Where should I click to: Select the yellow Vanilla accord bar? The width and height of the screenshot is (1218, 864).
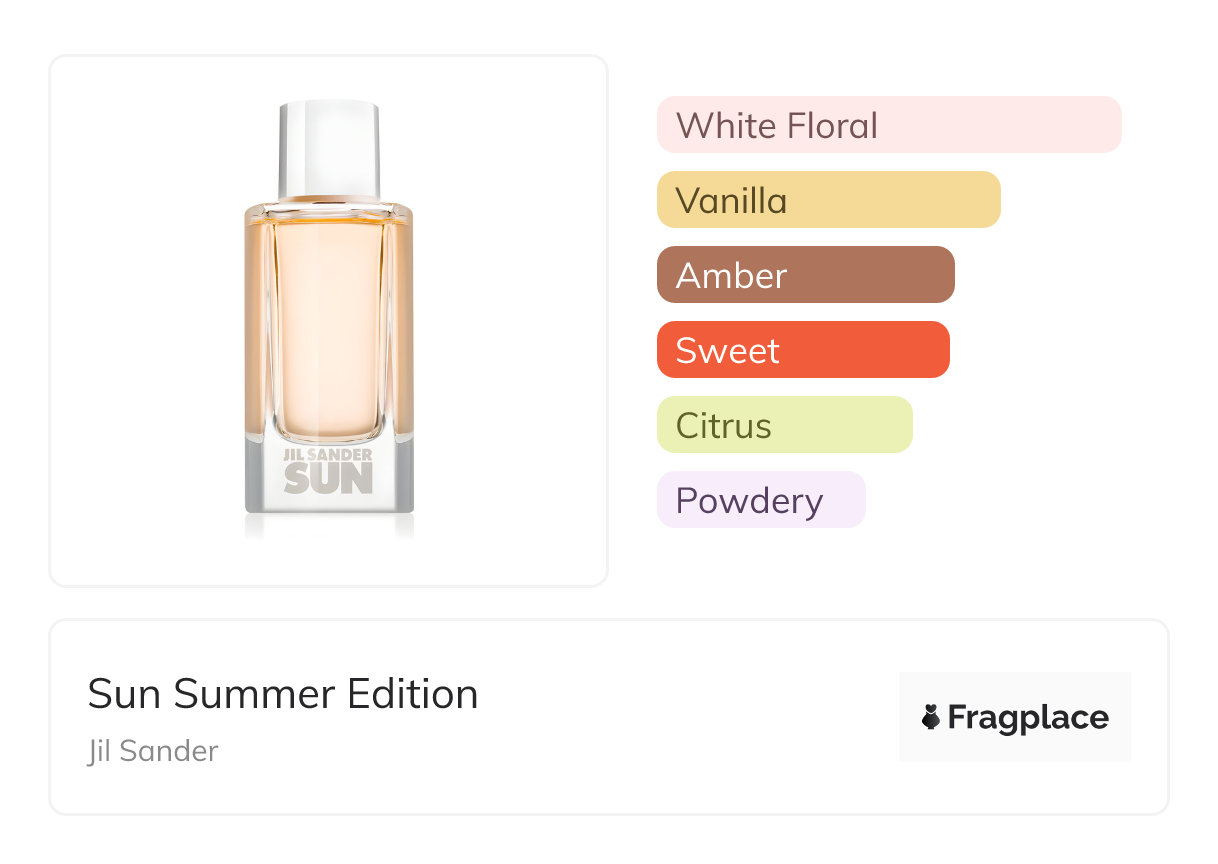pos(828,200)
